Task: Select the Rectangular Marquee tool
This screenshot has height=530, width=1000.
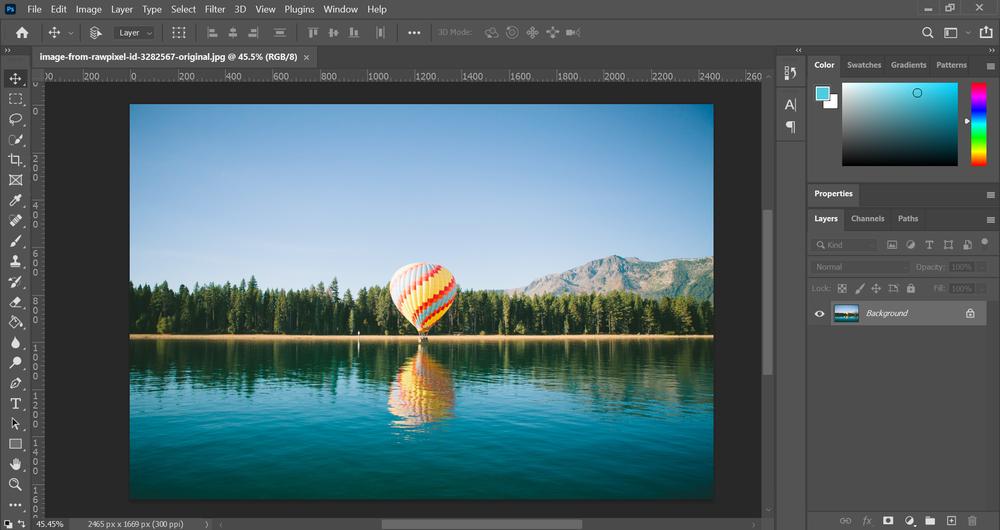Action: 15,99
